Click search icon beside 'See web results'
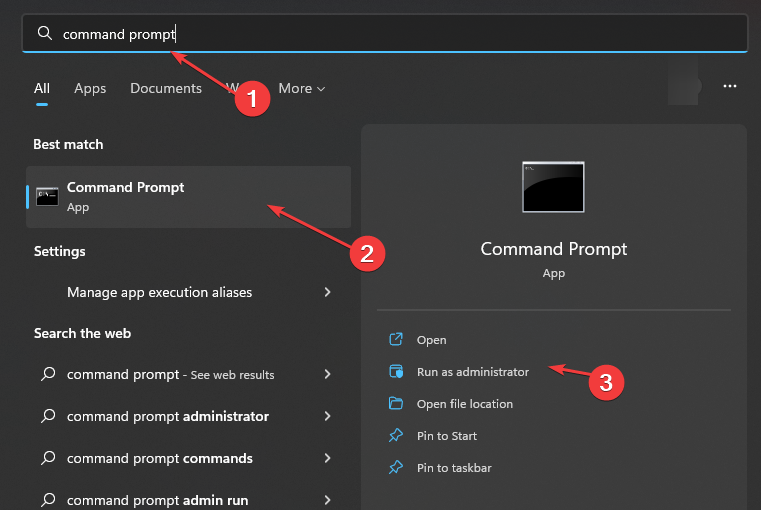 48,374
